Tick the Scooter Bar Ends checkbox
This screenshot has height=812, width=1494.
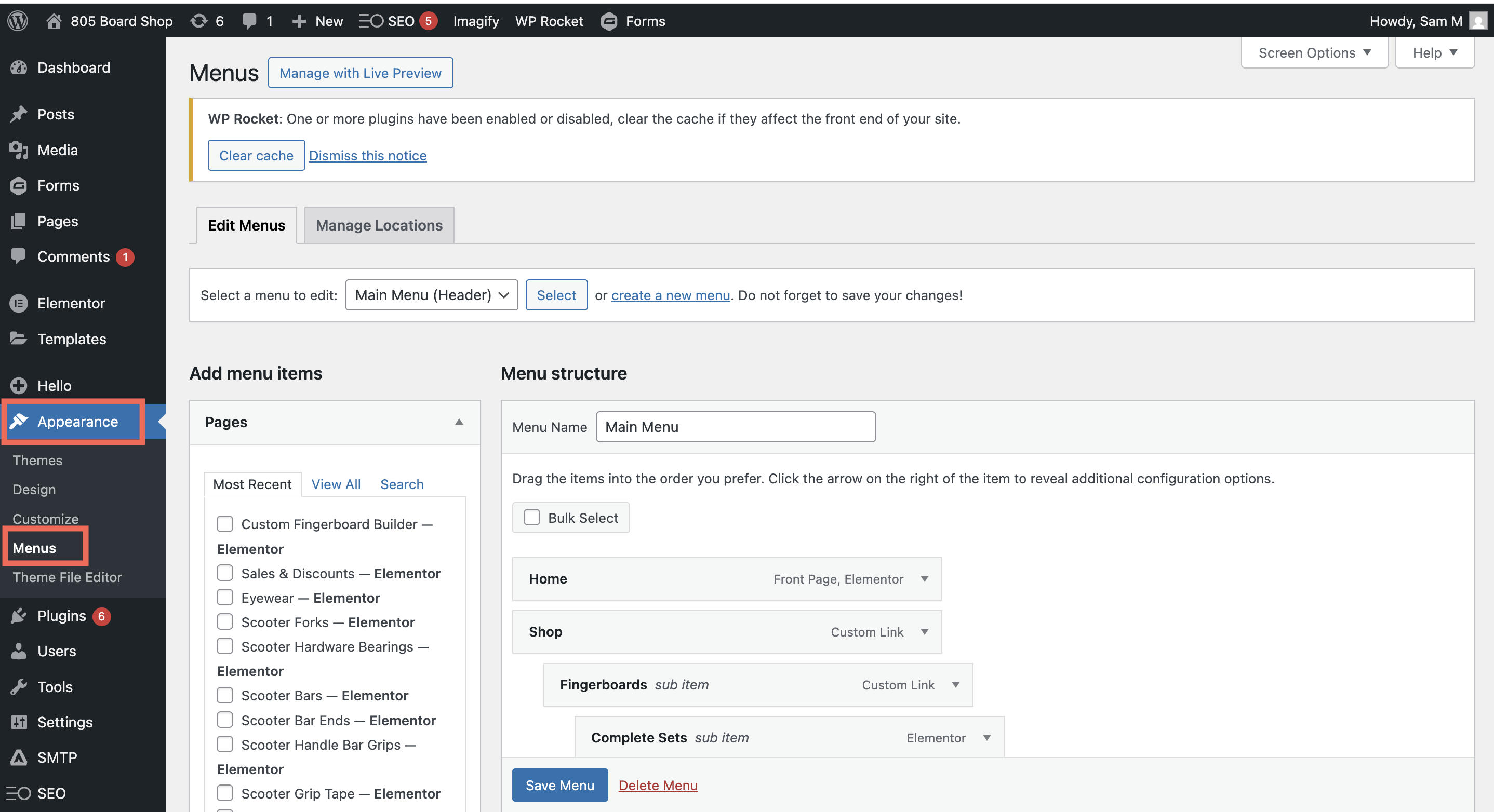pos(225,720)
